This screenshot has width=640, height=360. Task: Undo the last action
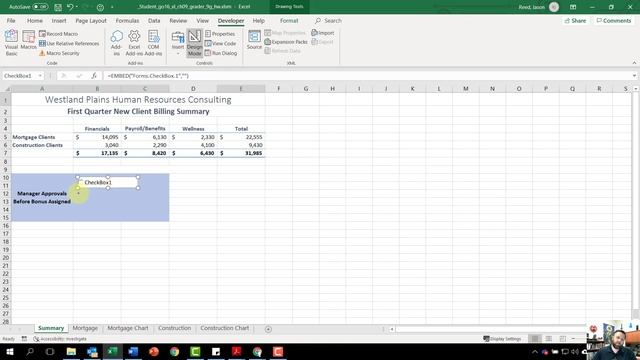(x=70, y=7)
